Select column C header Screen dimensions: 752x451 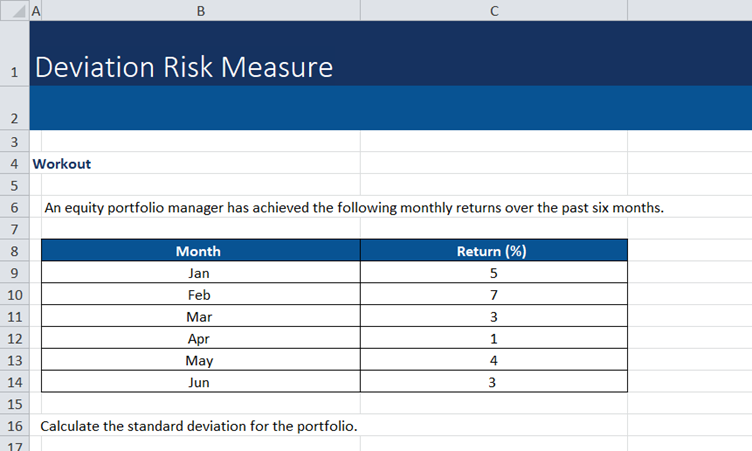494,10
